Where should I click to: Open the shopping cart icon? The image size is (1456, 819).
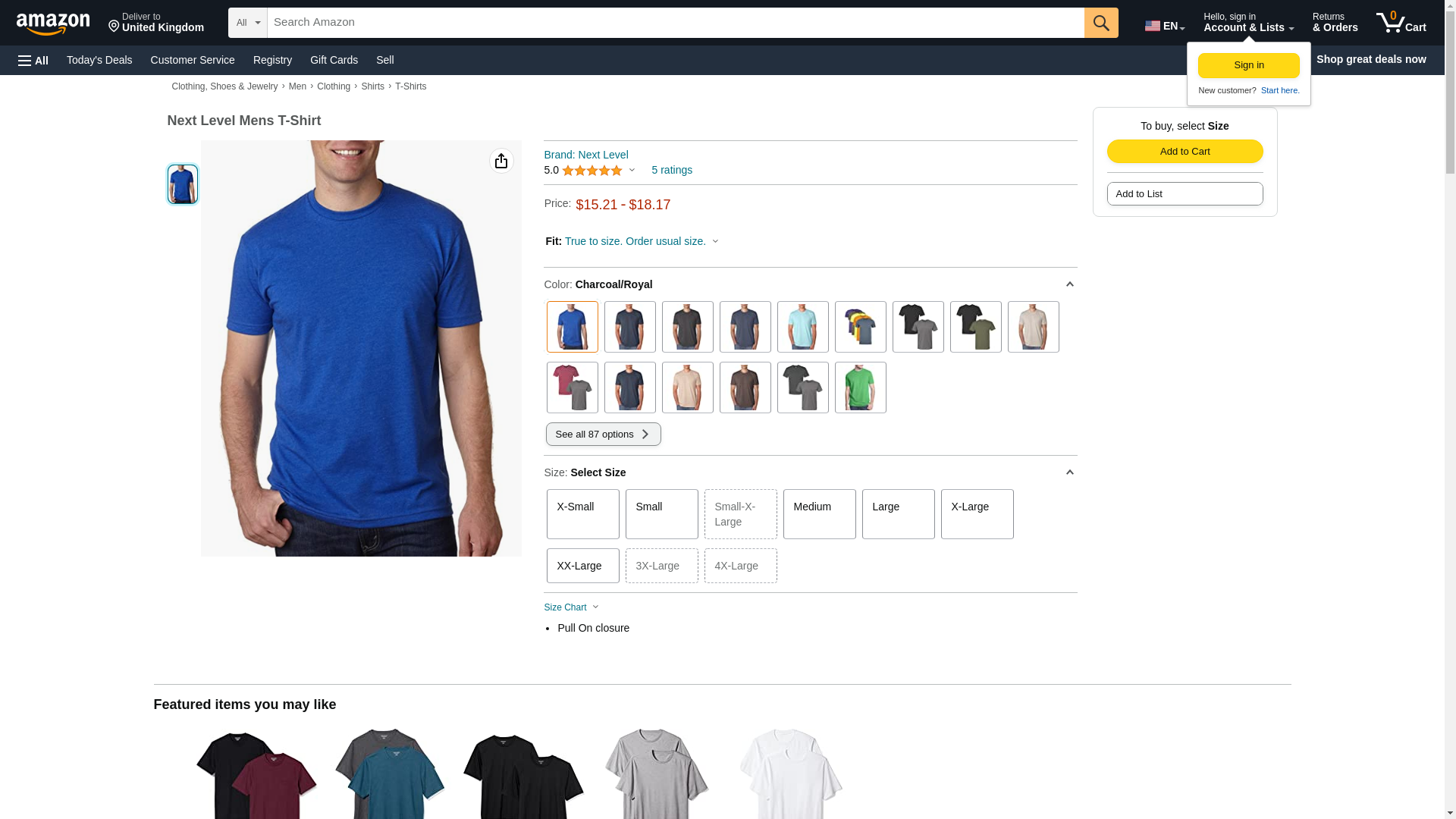tap(1401, 22)
